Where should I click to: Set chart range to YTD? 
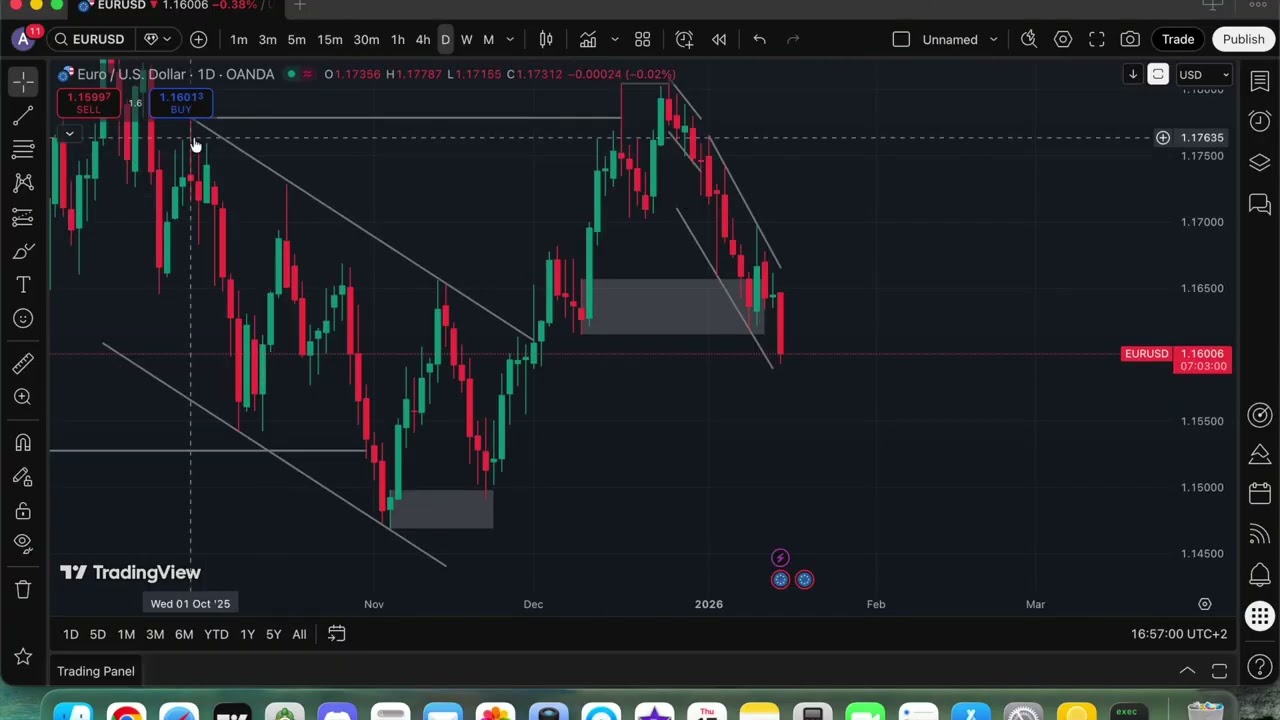216,634
